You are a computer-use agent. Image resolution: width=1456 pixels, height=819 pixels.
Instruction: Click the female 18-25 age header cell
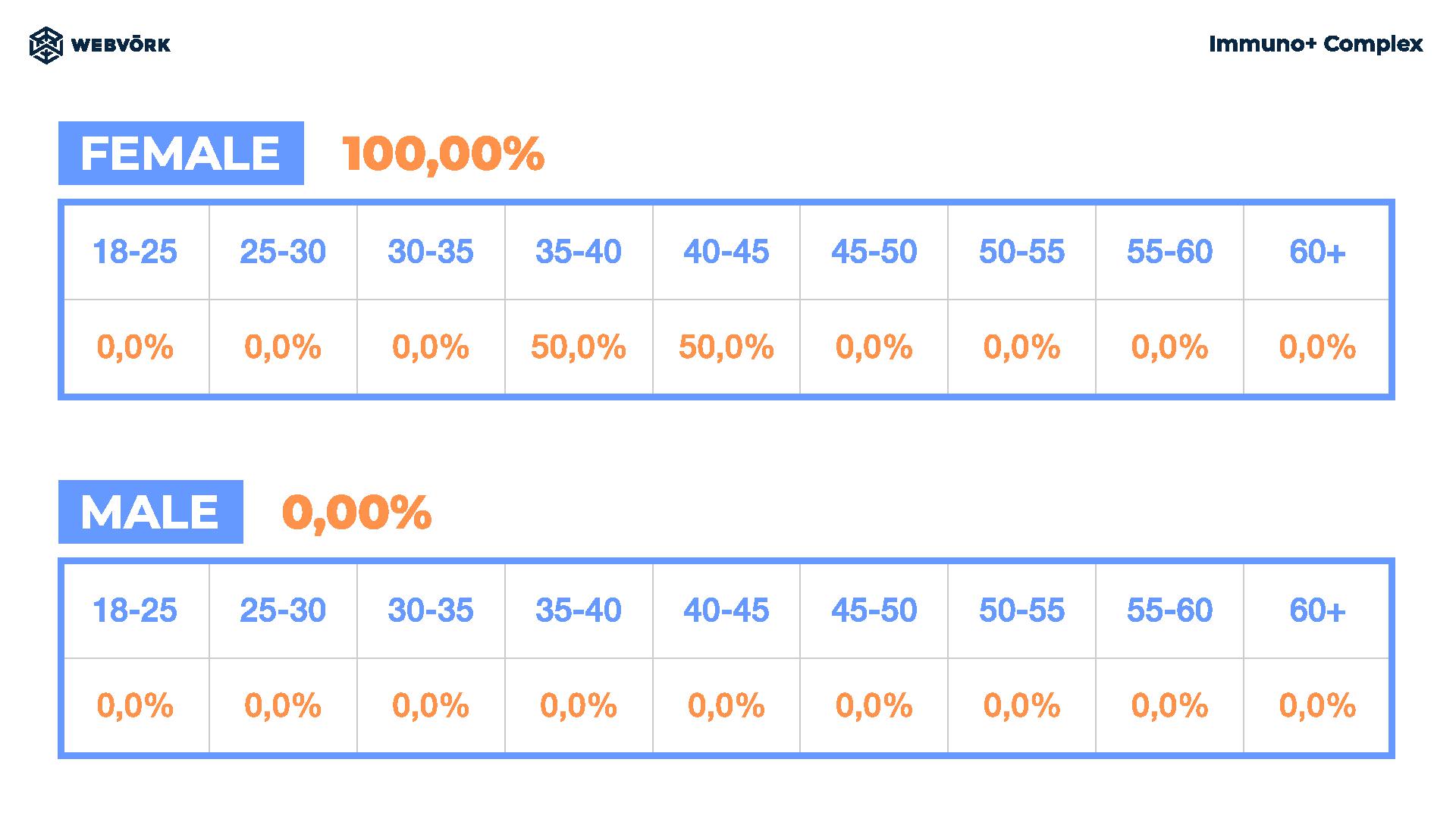click(135, 252)
